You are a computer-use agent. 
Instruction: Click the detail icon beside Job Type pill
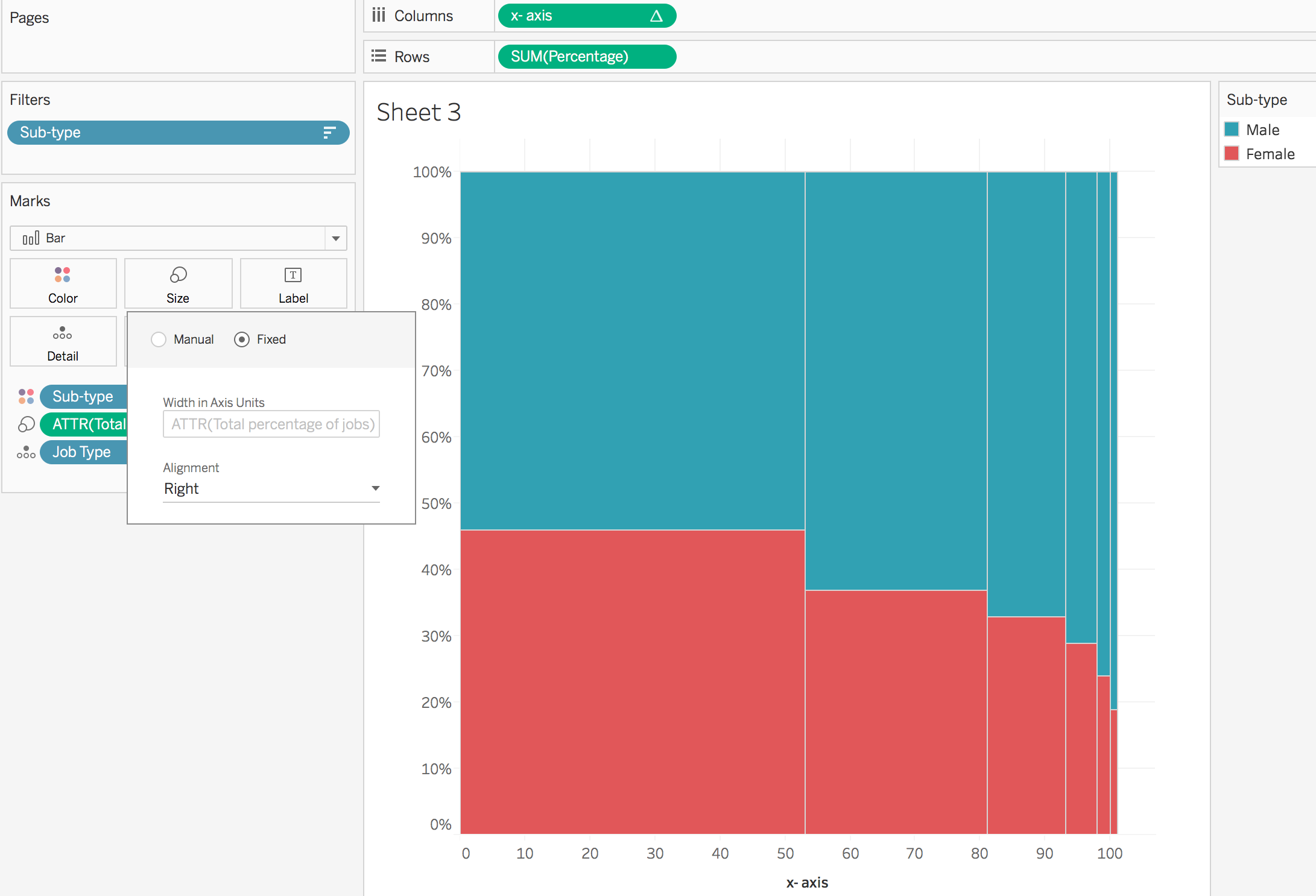point(26,452)
